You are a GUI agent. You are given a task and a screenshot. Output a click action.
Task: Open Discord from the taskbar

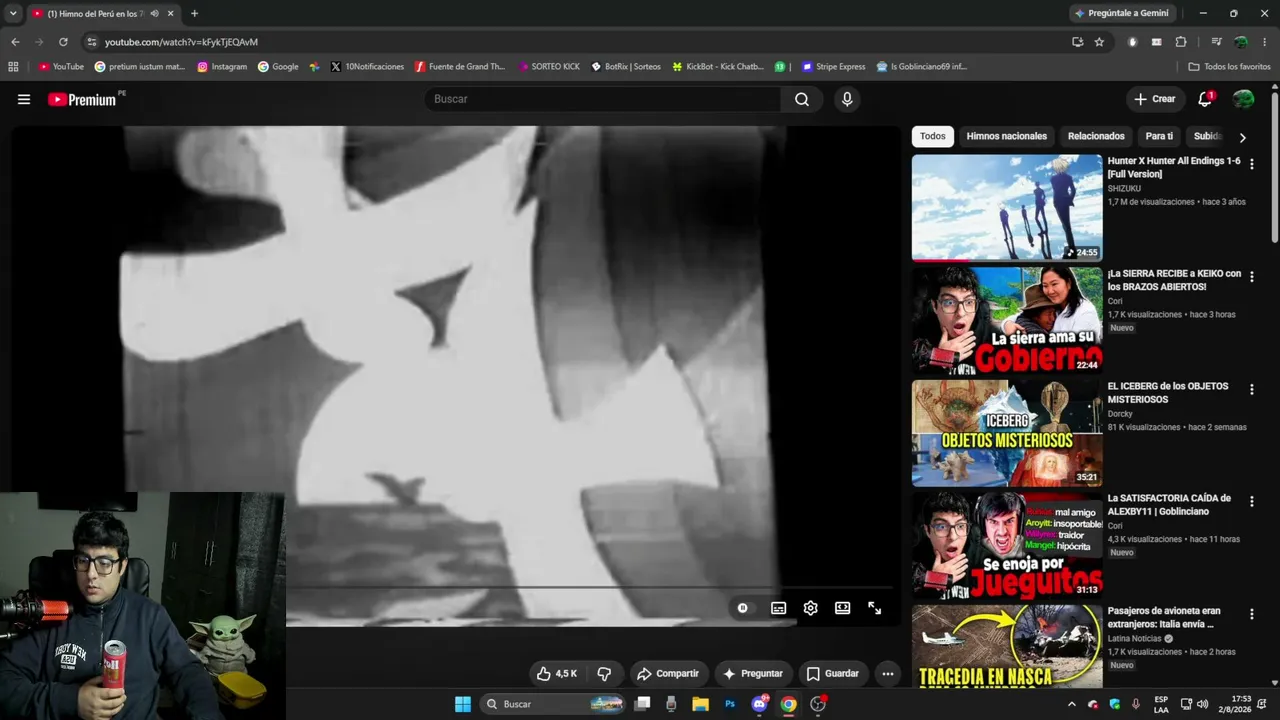(759, 704)
